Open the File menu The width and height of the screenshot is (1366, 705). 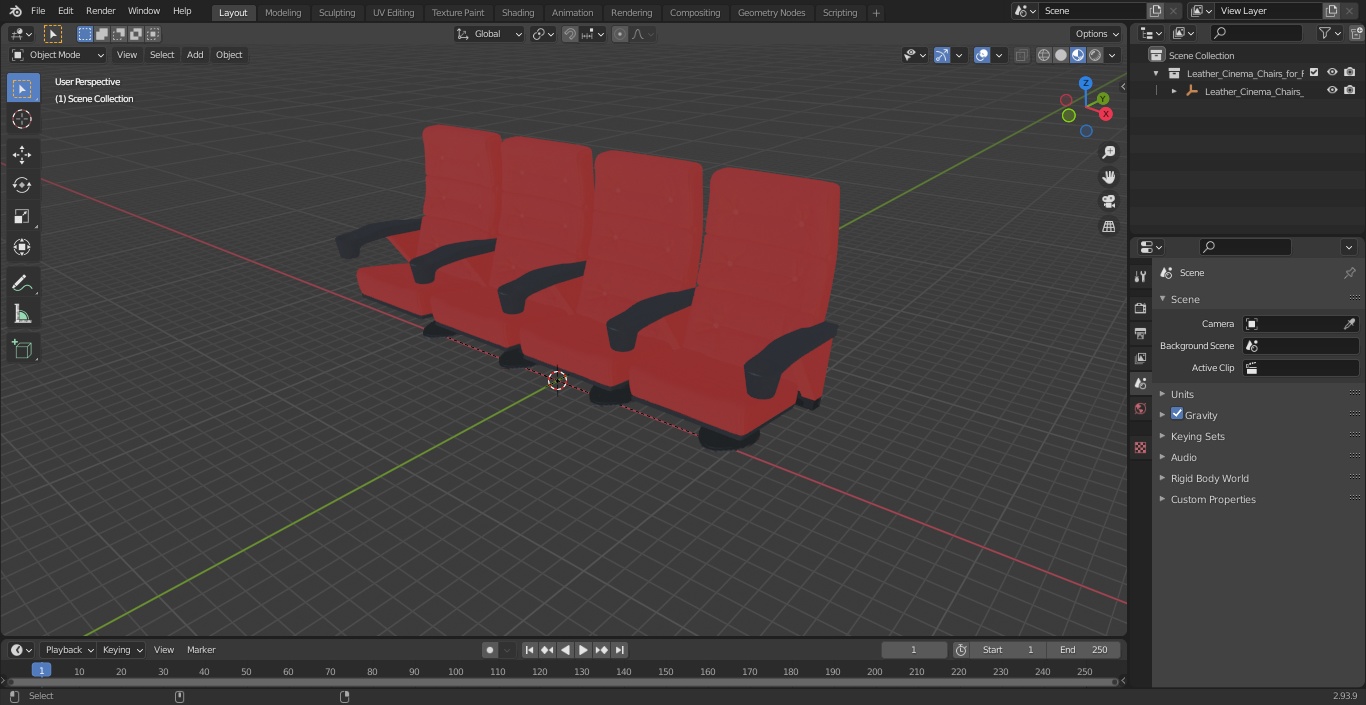[38, 11]
